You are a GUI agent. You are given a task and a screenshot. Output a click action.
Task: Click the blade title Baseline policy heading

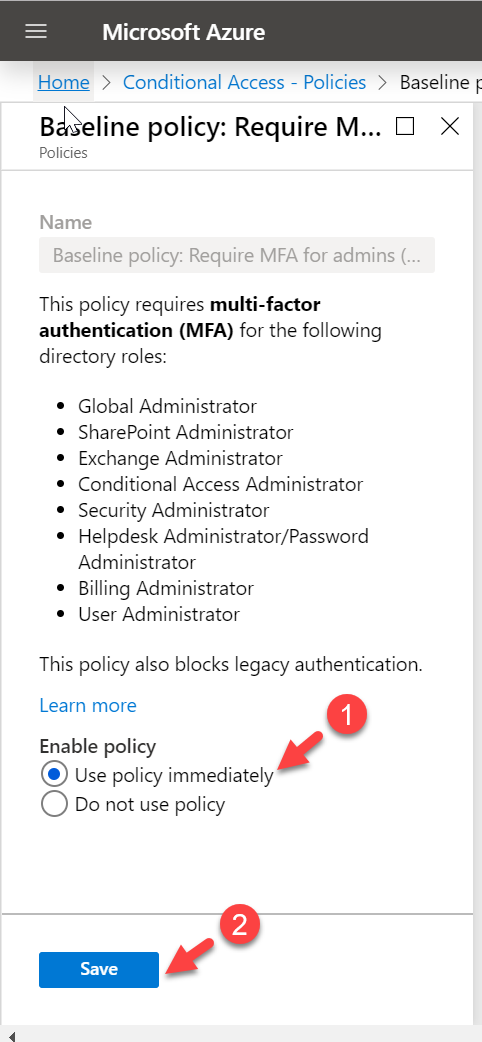tap(211, 126)
